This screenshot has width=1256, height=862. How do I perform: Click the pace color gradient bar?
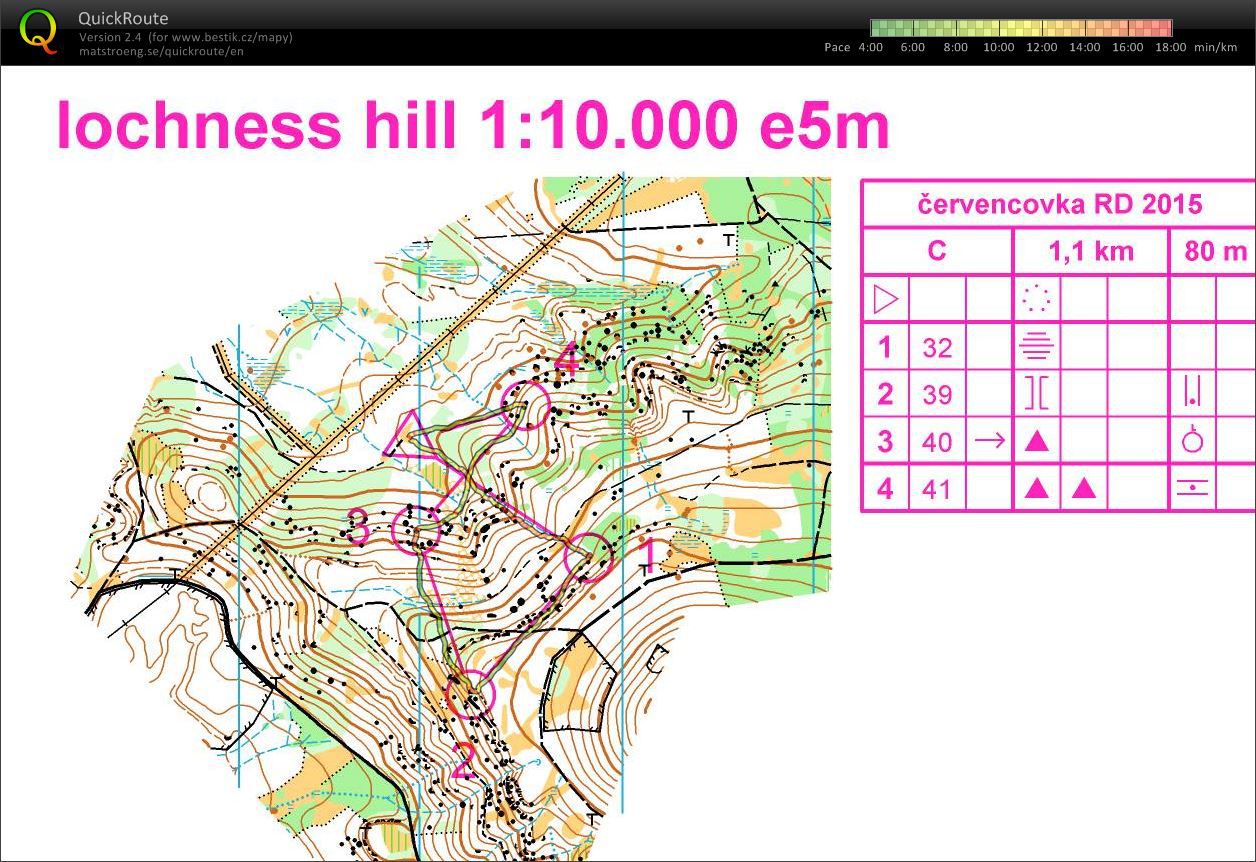pyautogui.click(x=1021, y=28)
